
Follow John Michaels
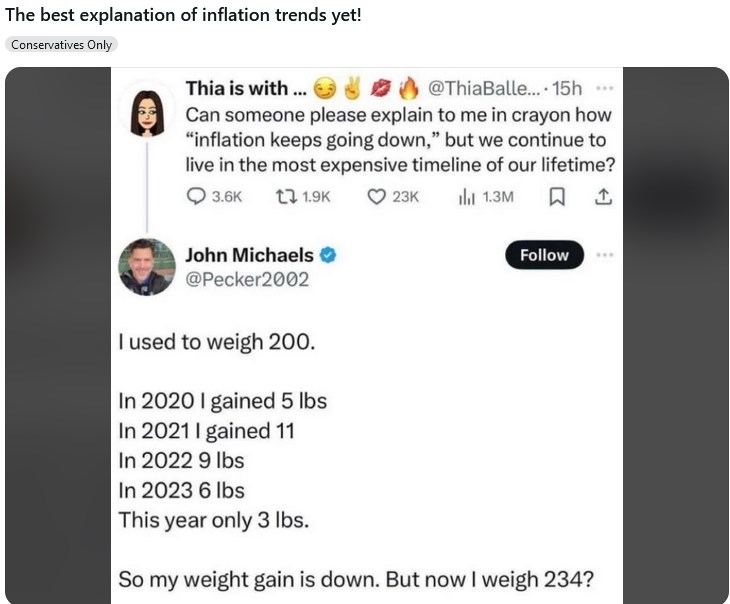click(543, 255)
